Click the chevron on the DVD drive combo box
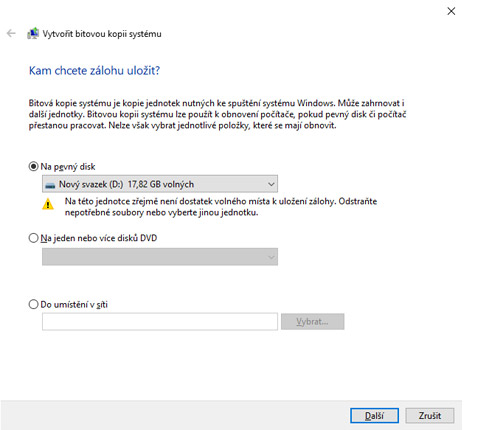 (x=271, y=257)
